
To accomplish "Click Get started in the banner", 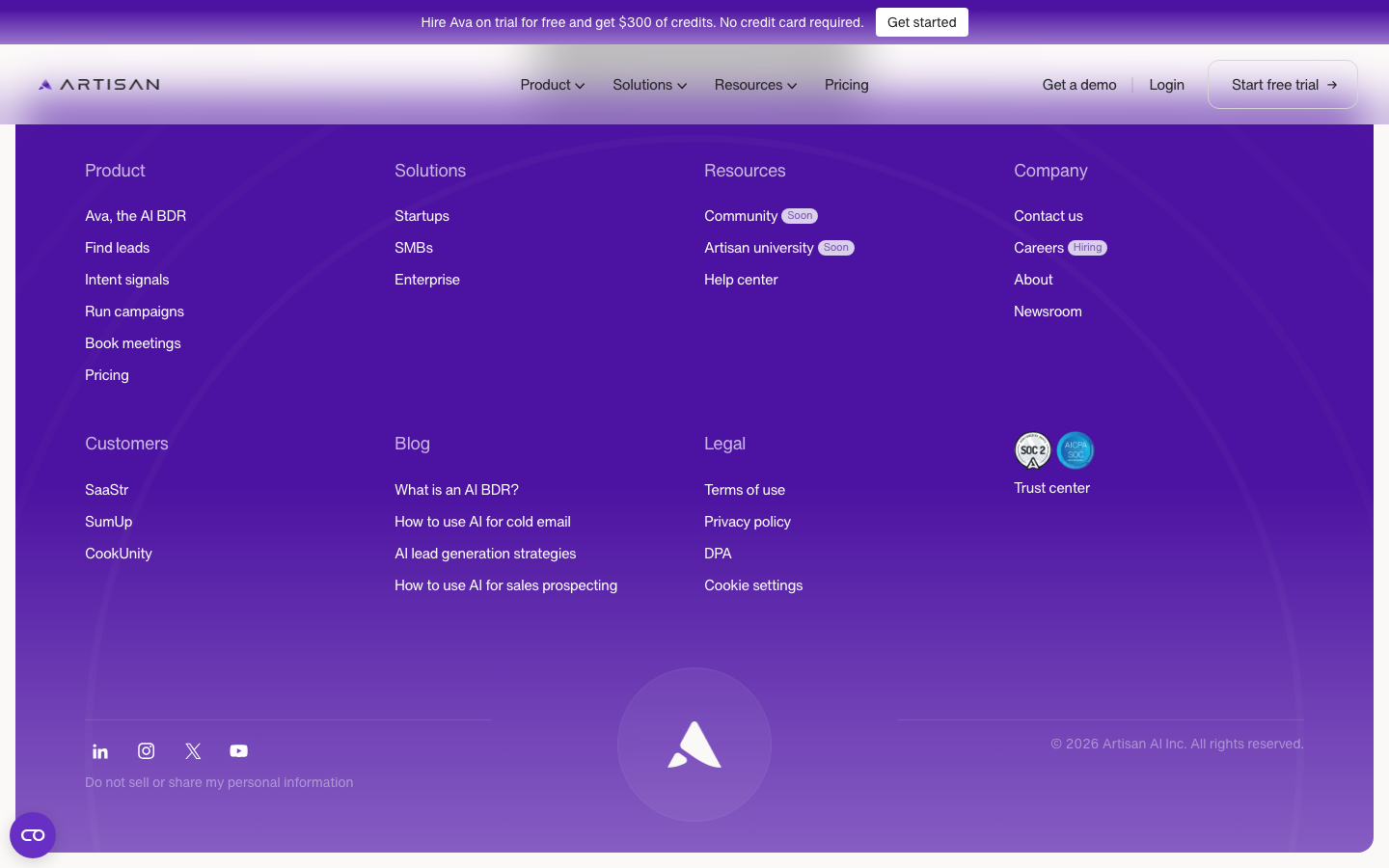I will coord(922,22).
